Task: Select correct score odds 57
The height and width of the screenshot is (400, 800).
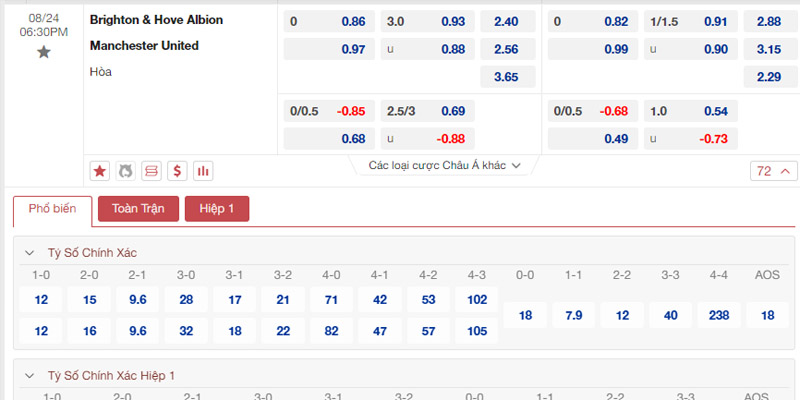Action: point(429,331)
